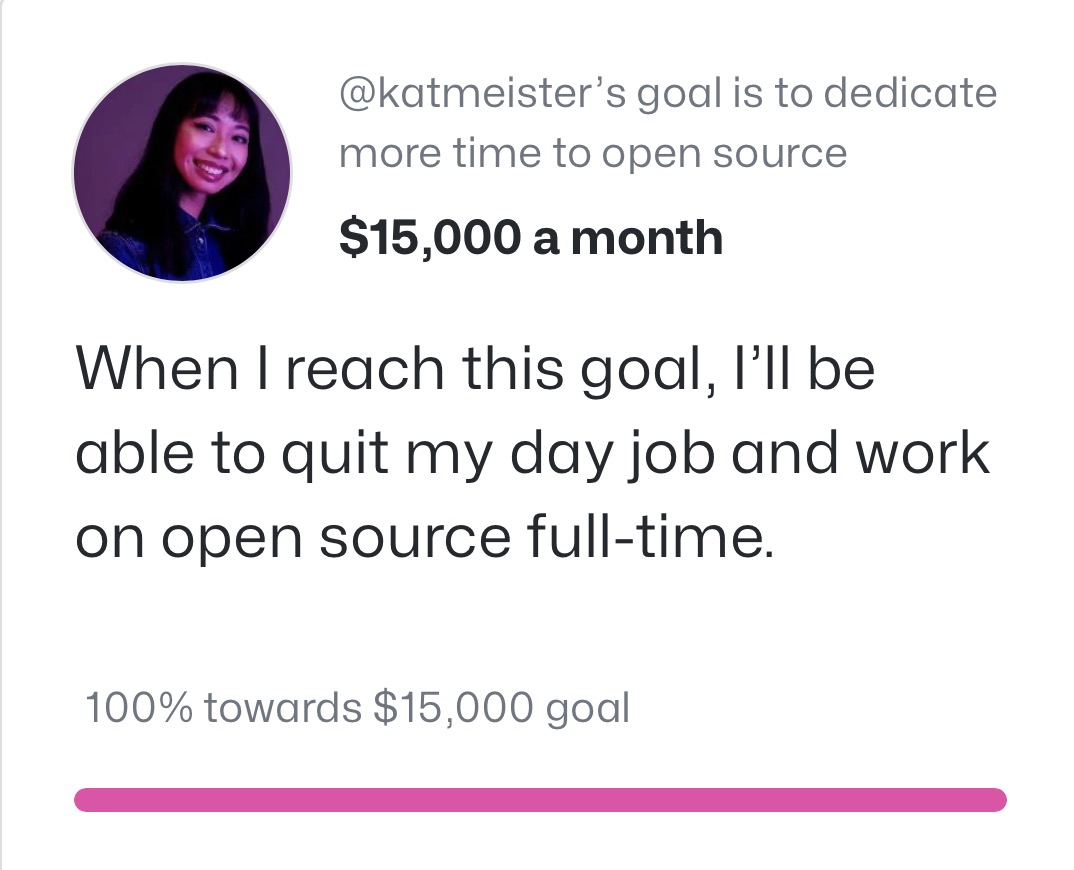Click the "100% towards $15,000 goal" label
1074x870 pixels.
point(358,708)
